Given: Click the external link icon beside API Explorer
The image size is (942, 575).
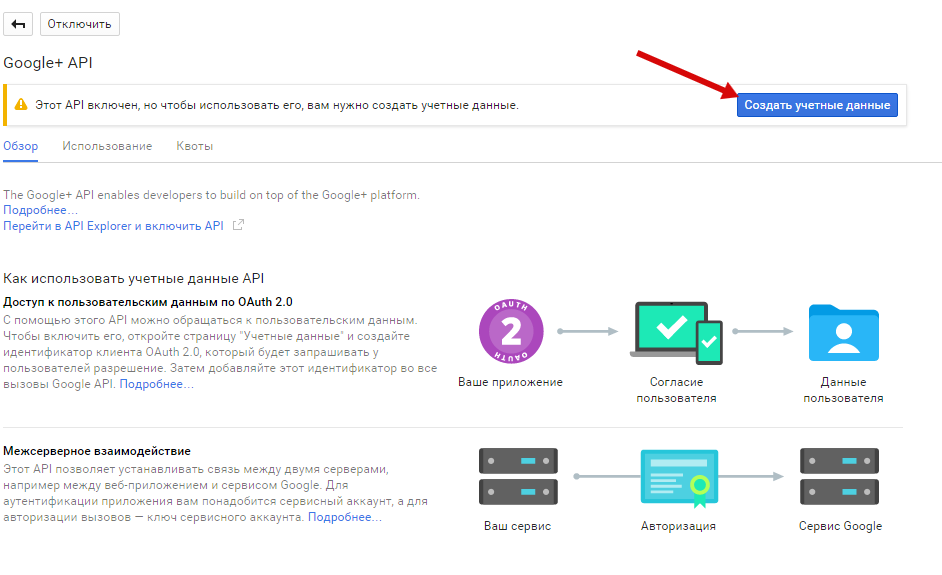Looking at the screenshot, I should (238, 226).
